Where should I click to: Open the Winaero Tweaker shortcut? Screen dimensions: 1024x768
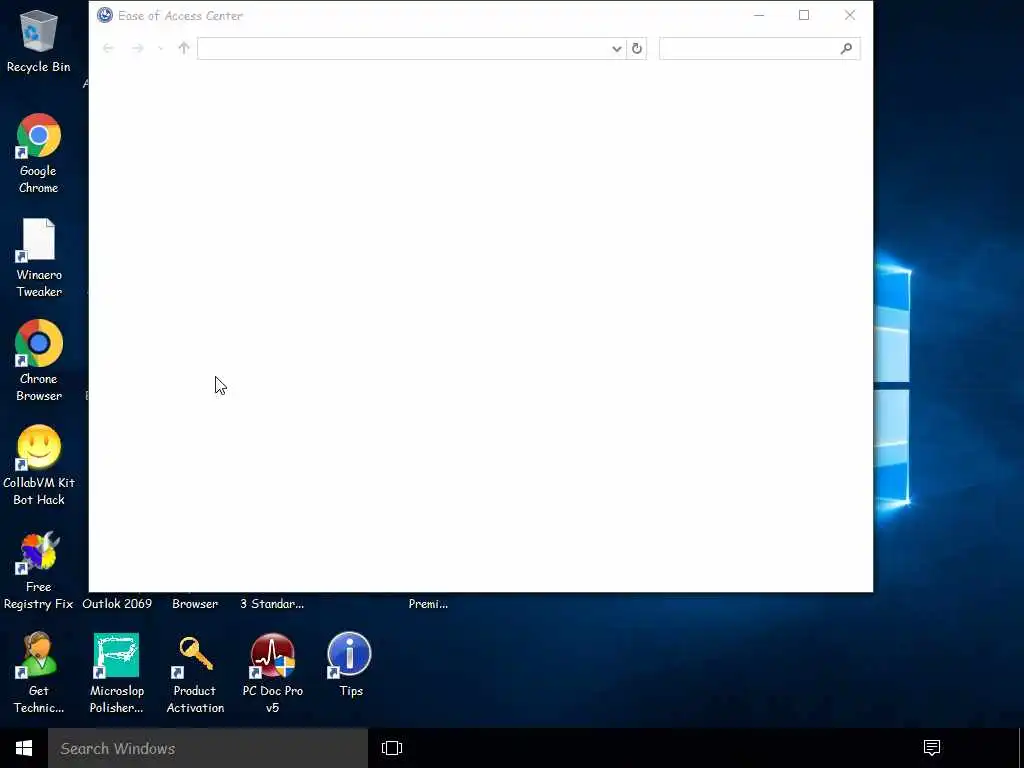click(39, 258)
